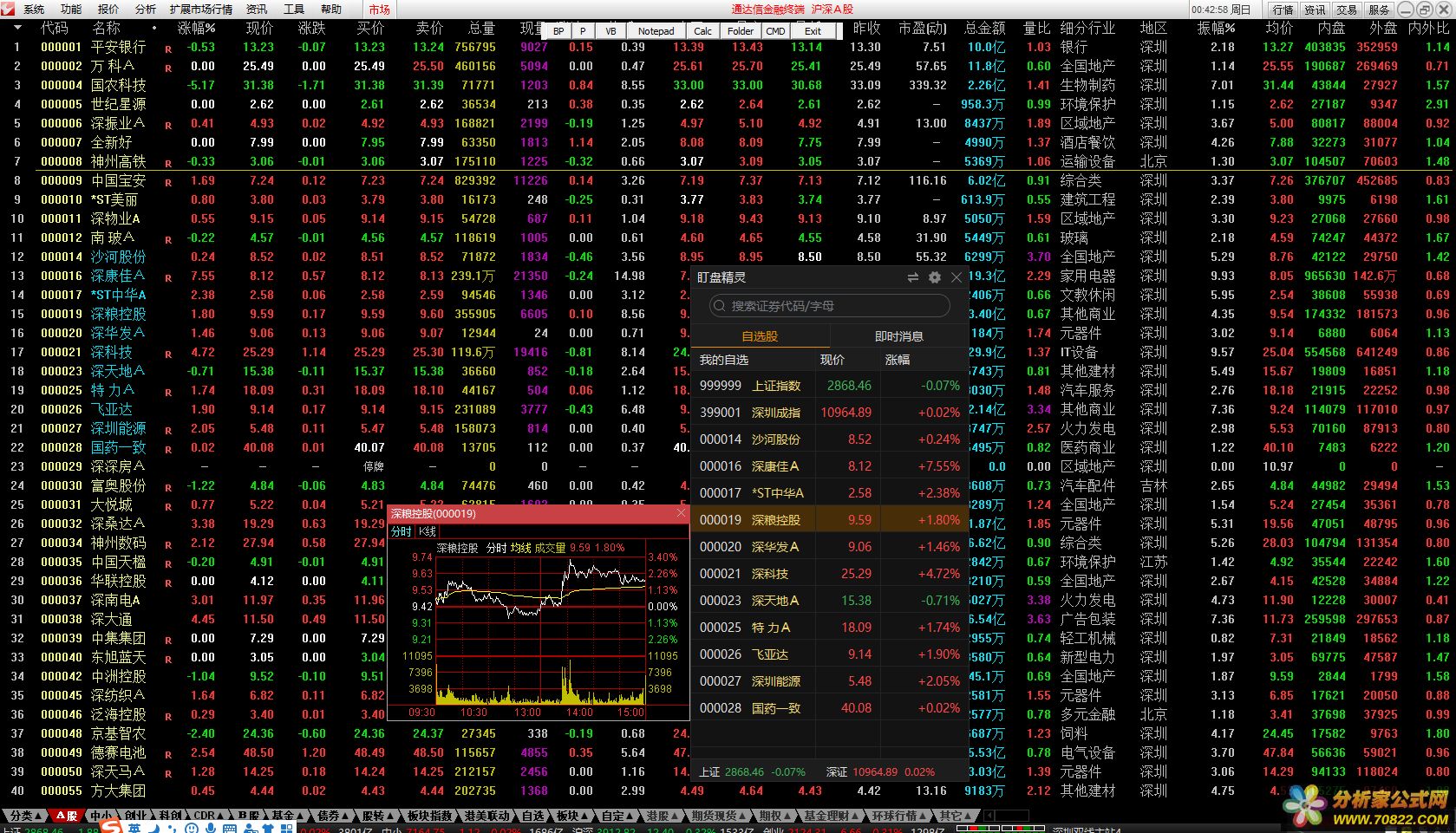Select 上证指数 row in watchlist

coord(830,386)
